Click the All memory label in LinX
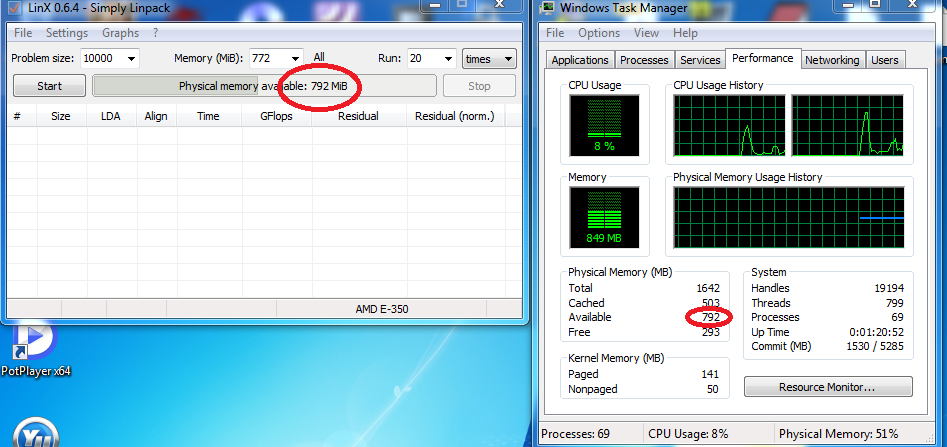947x447 pixels. (319, 57)
